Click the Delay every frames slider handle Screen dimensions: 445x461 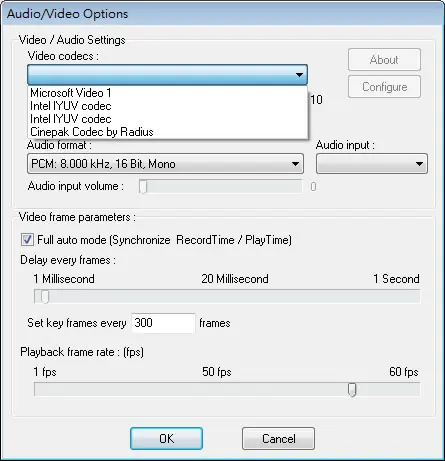45,296
